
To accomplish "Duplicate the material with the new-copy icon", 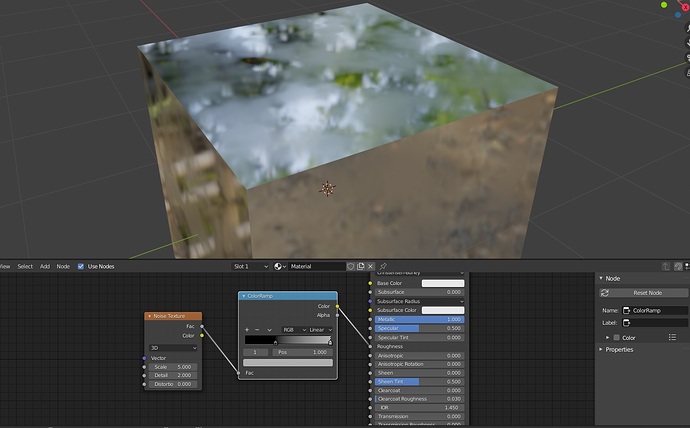I will point(361,266).
